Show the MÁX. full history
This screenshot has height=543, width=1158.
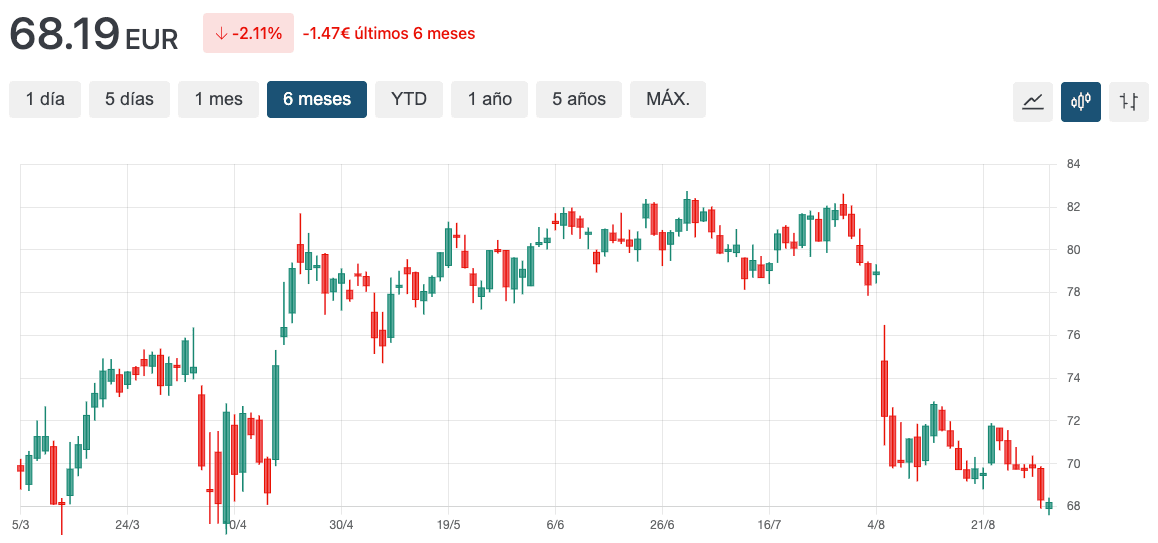[x=667, y=99]
